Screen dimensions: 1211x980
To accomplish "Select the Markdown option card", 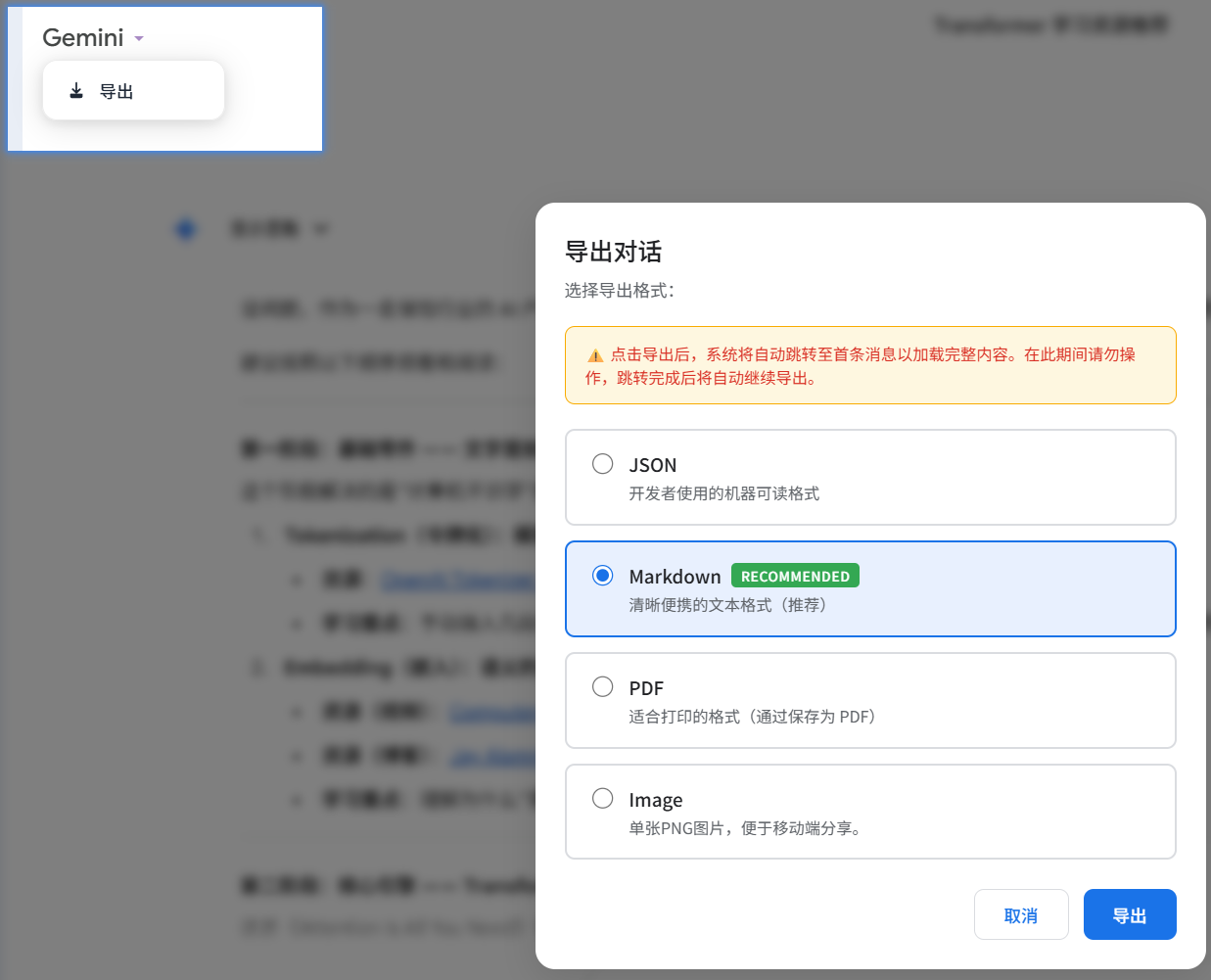I will pos(870,587).
